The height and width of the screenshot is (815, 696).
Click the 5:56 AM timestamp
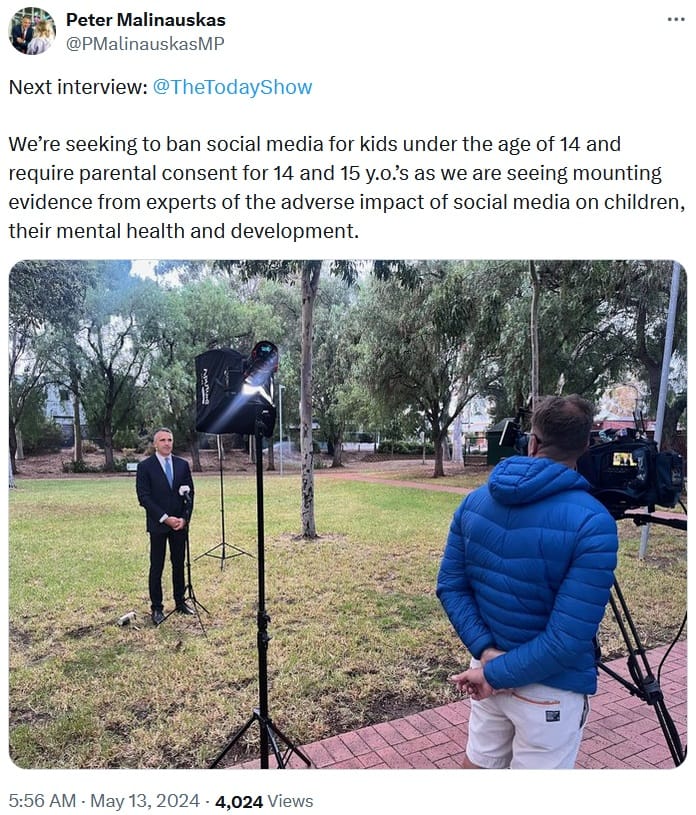pos(42,801)
